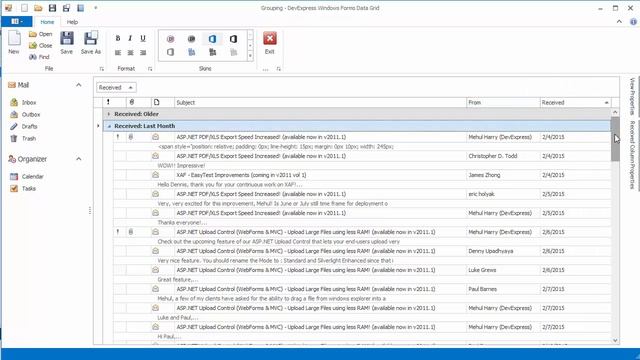Collapse the ribbon with the up chevron
The width and height of the screenshot is (640, 360).
[619, 22]
